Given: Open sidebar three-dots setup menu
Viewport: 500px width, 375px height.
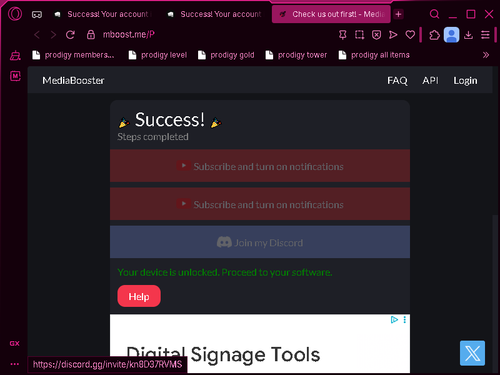Looking at the screenshot, I should 15,364.
